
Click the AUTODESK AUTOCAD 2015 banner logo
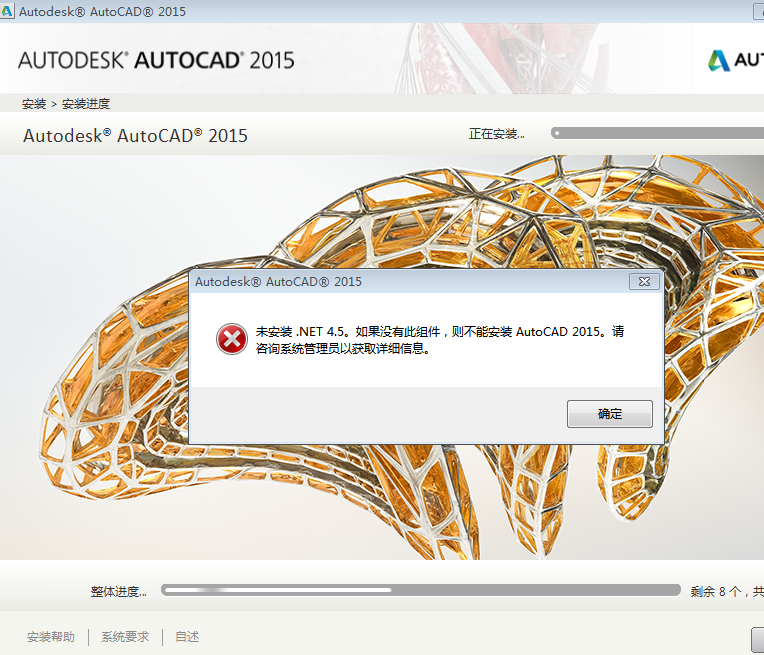coord(156,60)
